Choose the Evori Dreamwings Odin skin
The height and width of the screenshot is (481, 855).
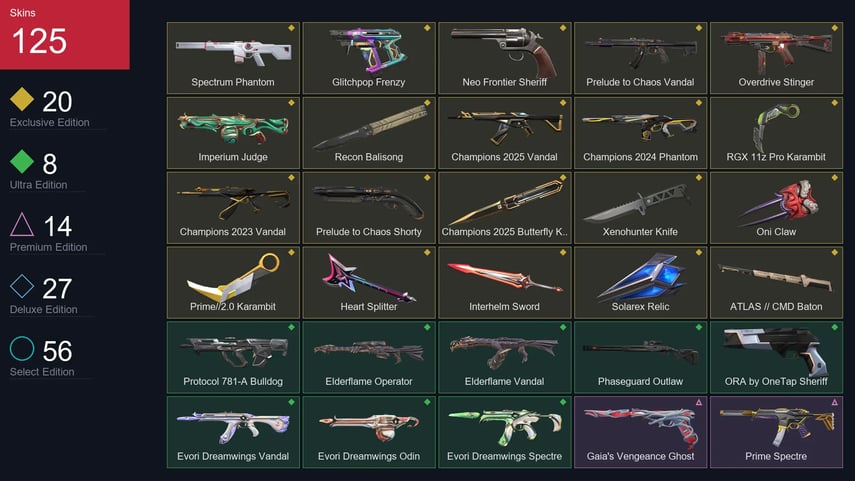point(369,432)
